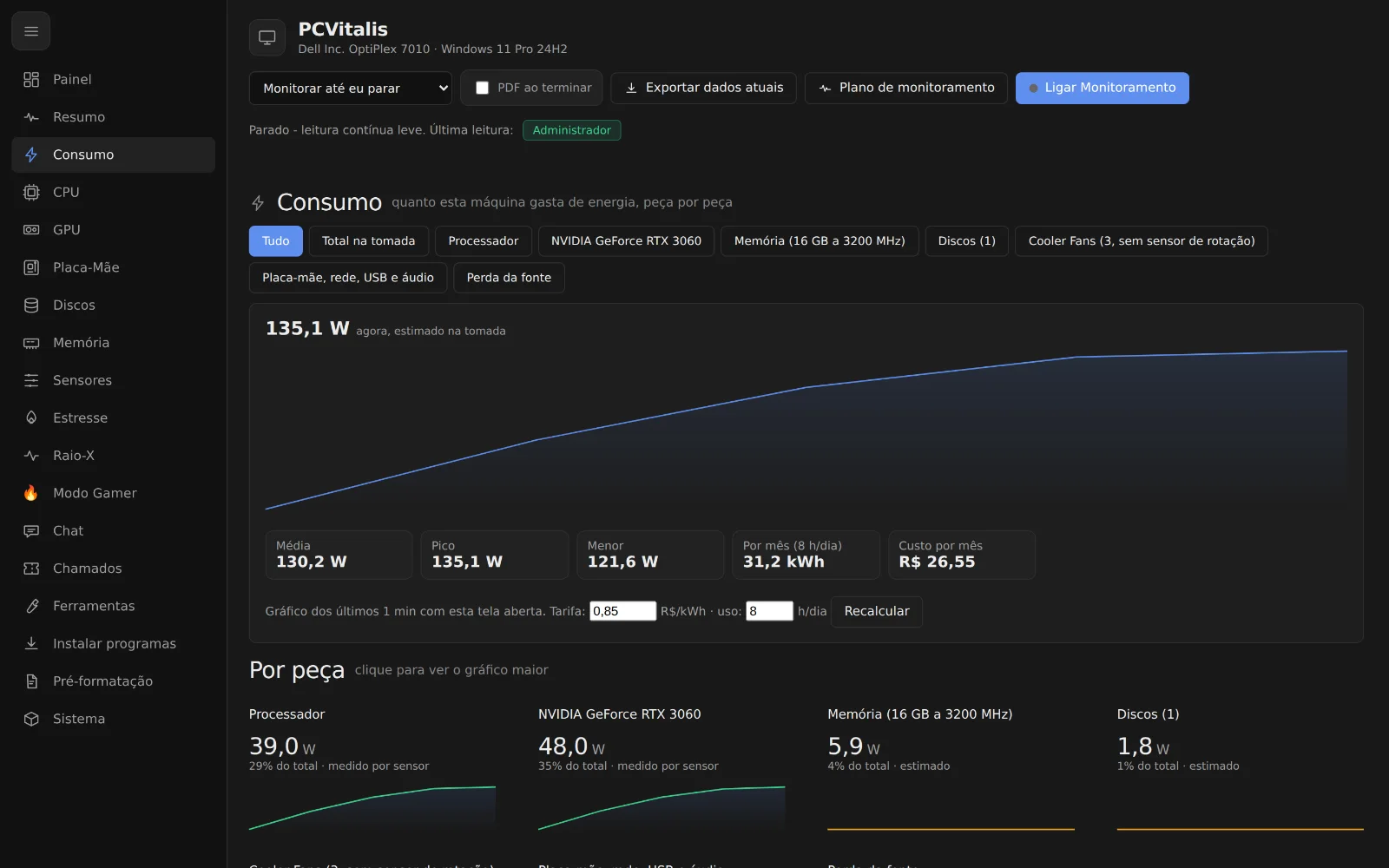1389x868 pixels.
Task: Open the Memória 5,9 W card
Action: click(x=951, y=770)
